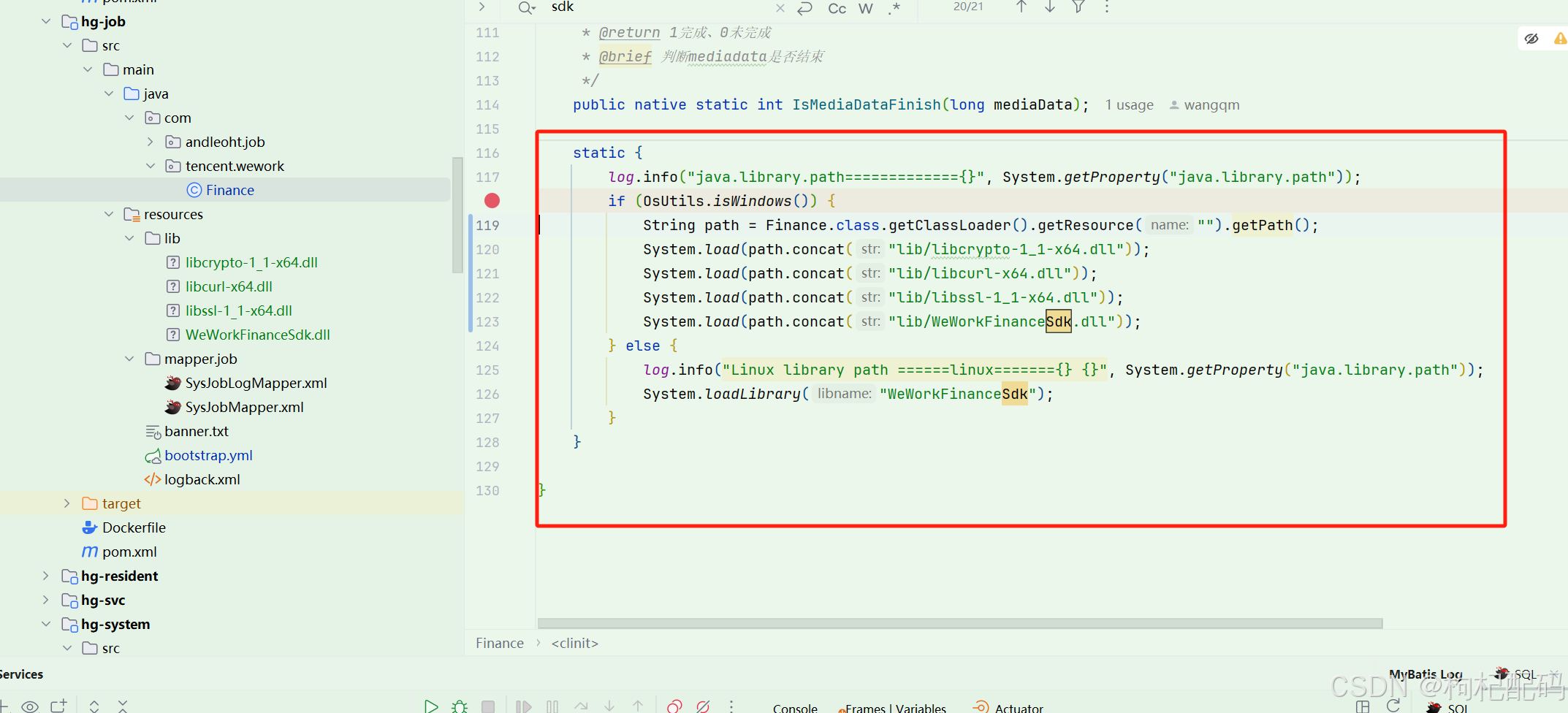Screen dimensions: 1568x713
Task: Click Step Into down-arrow icon
Action: pyautogui.click(x=609, y=706)
